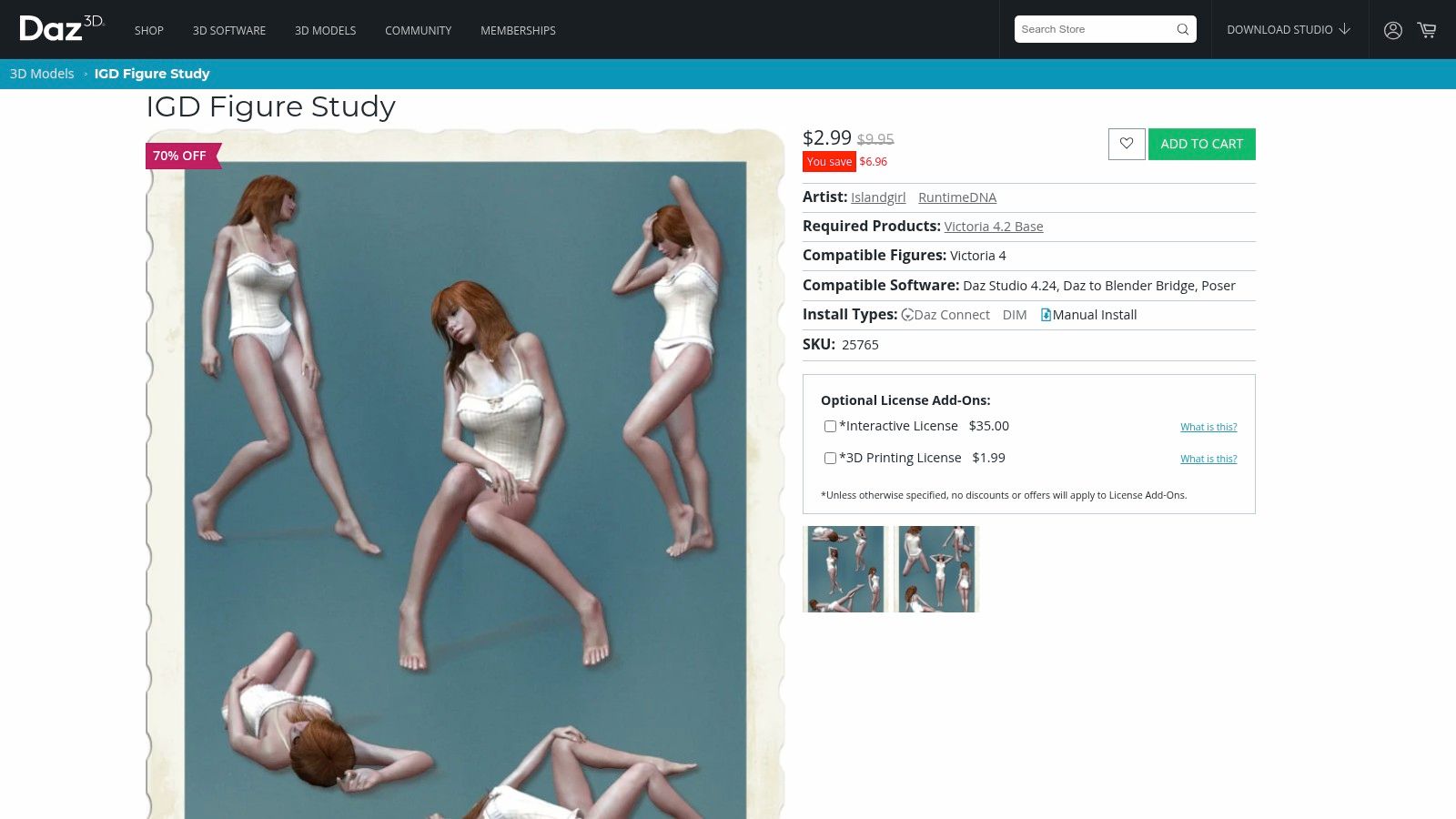1456x819 pixels.
Task: Open the Memberships menu
Action: tap(518, 30)
